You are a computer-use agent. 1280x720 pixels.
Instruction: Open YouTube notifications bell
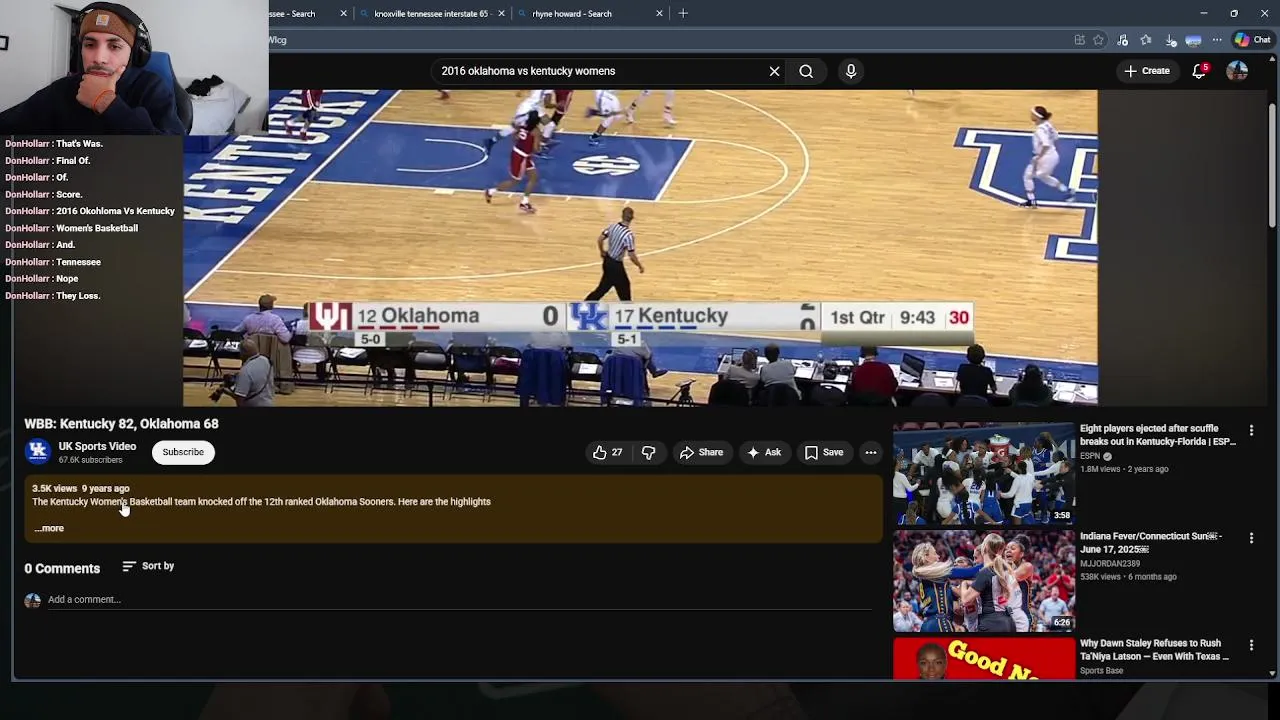point(1199,71)
